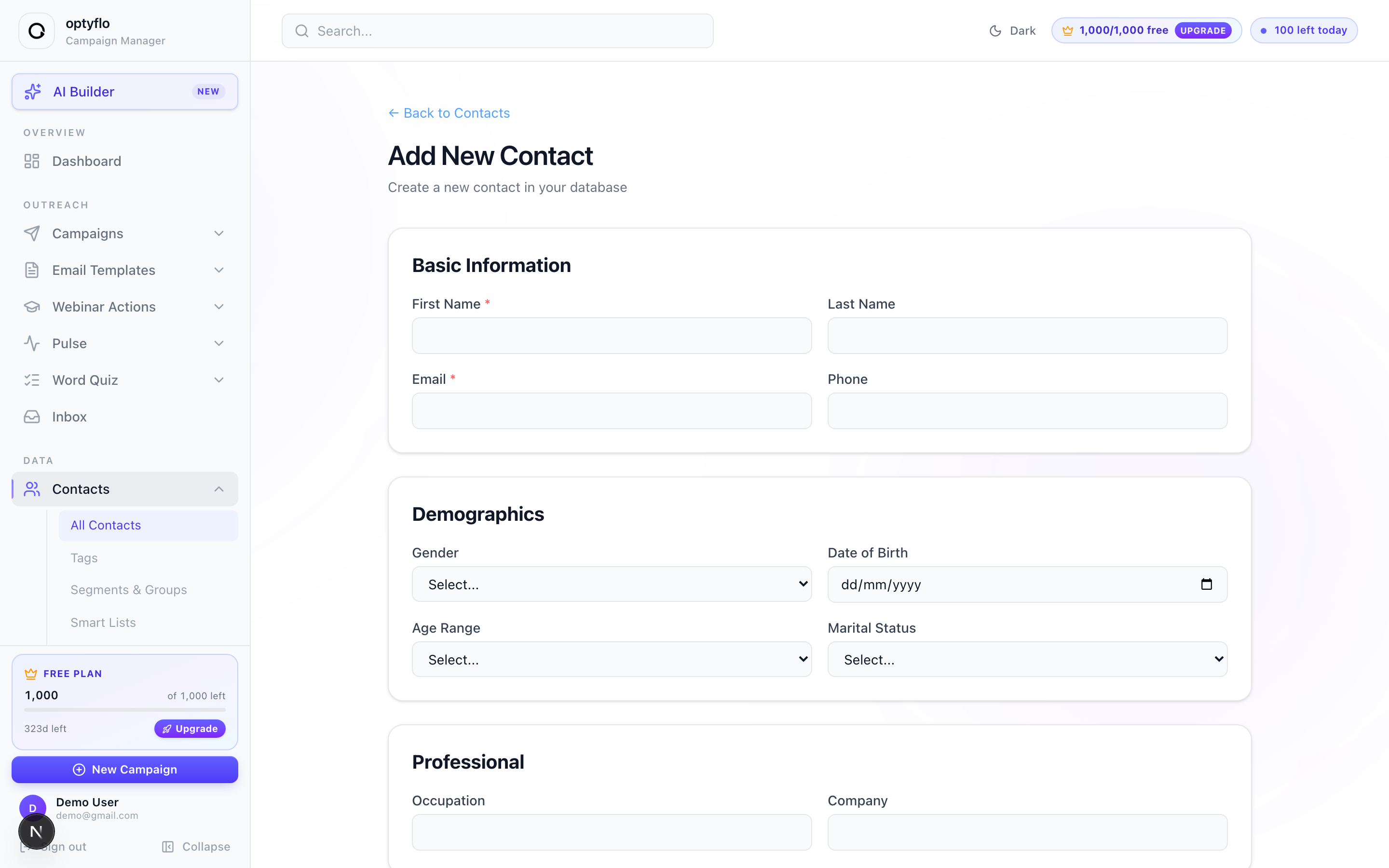Screen dimensions: 1389x868
Task: Click the Collapse sidebar text
Action: pyautogui.click(x=206, y=847)
